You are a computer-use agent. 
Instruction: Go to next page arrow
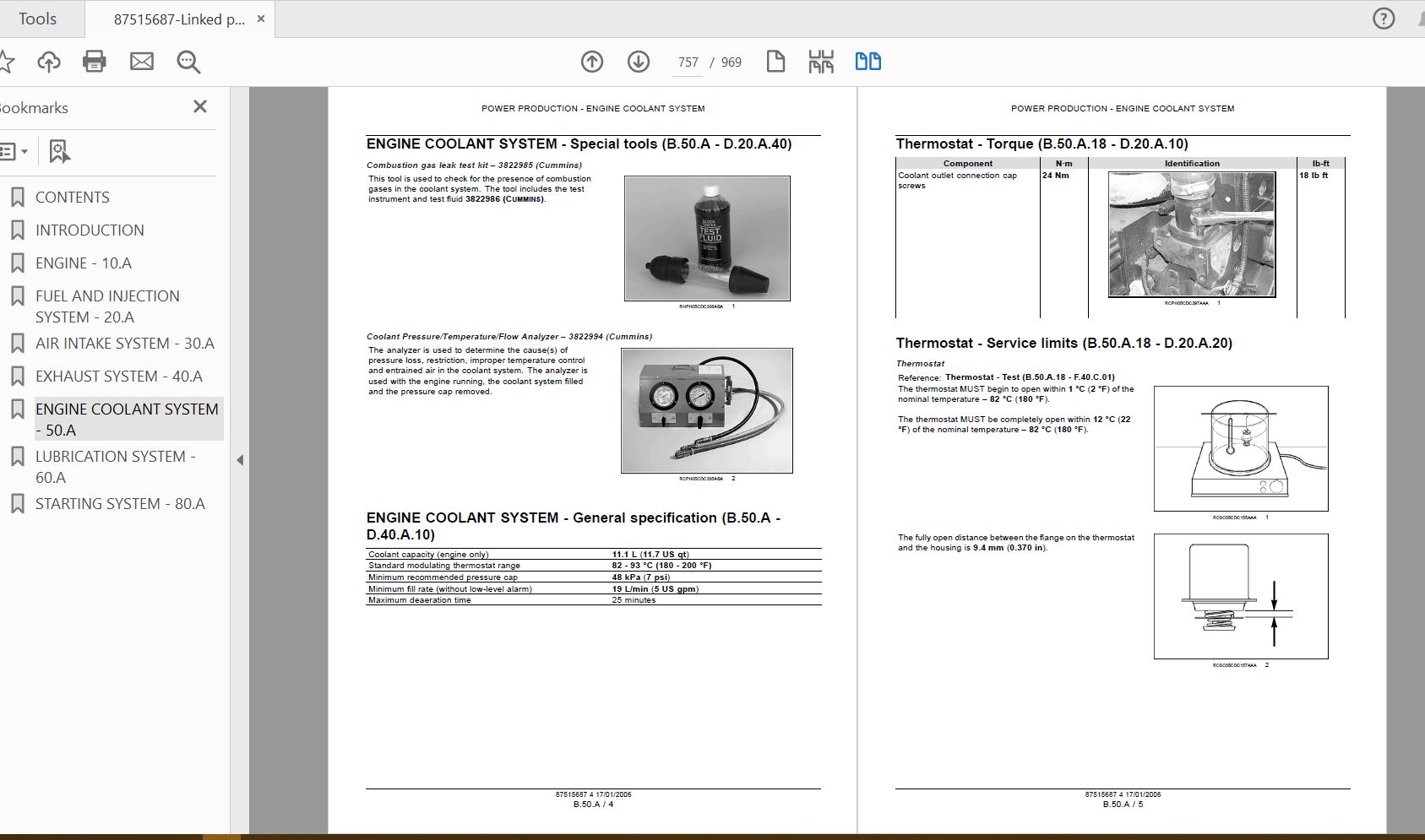(639, 62)
